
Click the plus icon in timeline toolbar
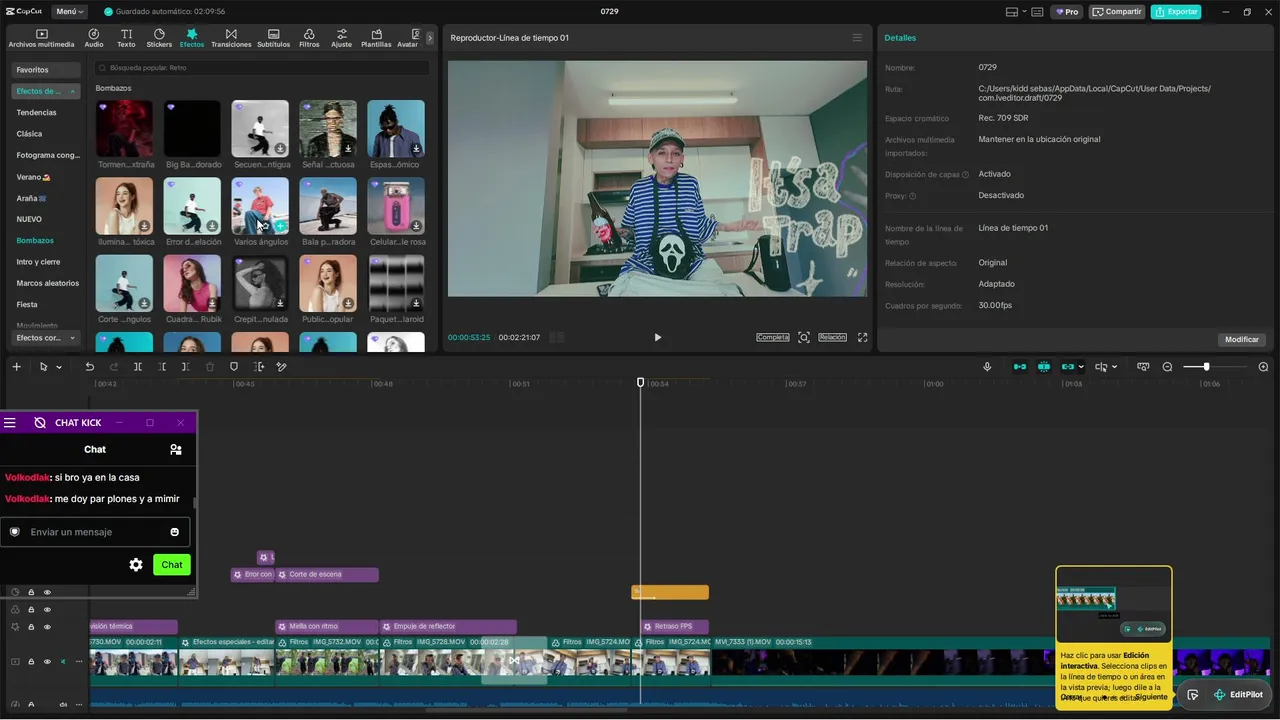[x=16, y=367]
